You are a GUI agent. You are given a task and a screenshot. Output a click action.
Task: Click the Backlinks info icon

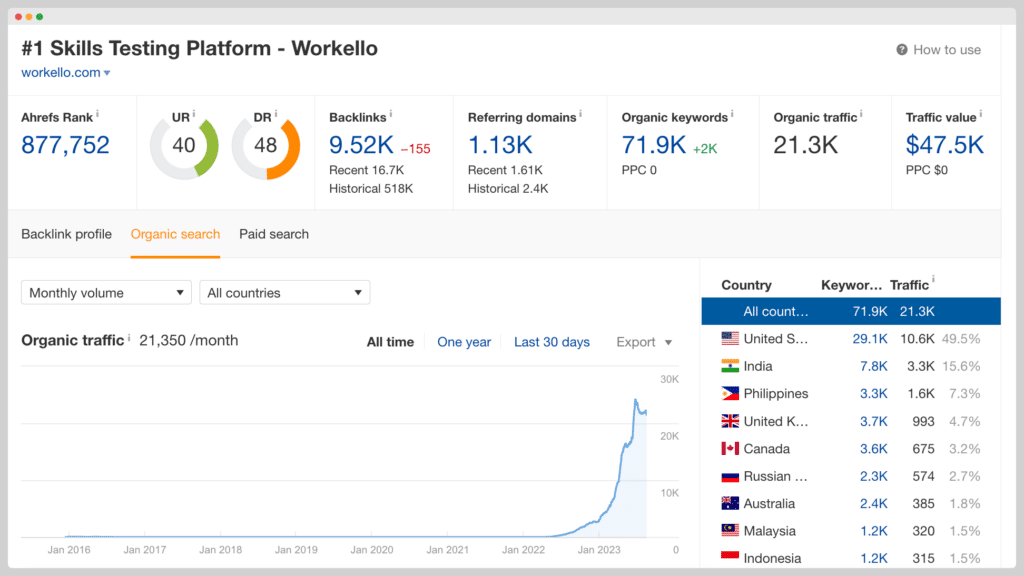tap(391, 114)
